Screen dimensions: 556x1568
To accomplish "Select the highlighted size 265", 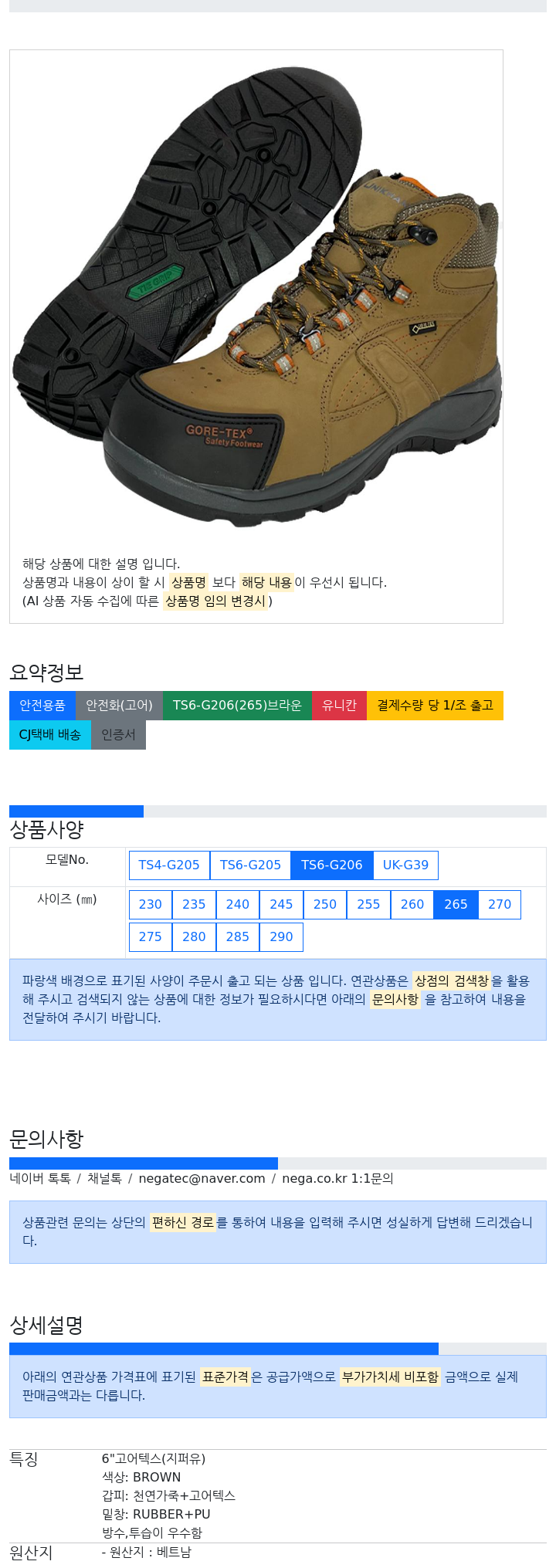I will [456, 905].
